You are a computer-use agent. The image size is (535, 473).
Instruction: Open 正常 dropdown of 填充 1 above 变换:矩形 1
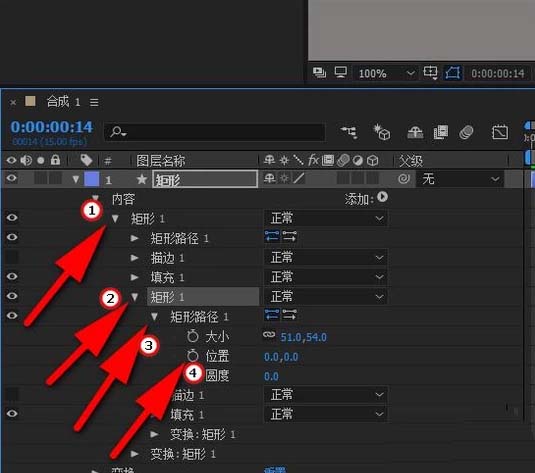326,414
